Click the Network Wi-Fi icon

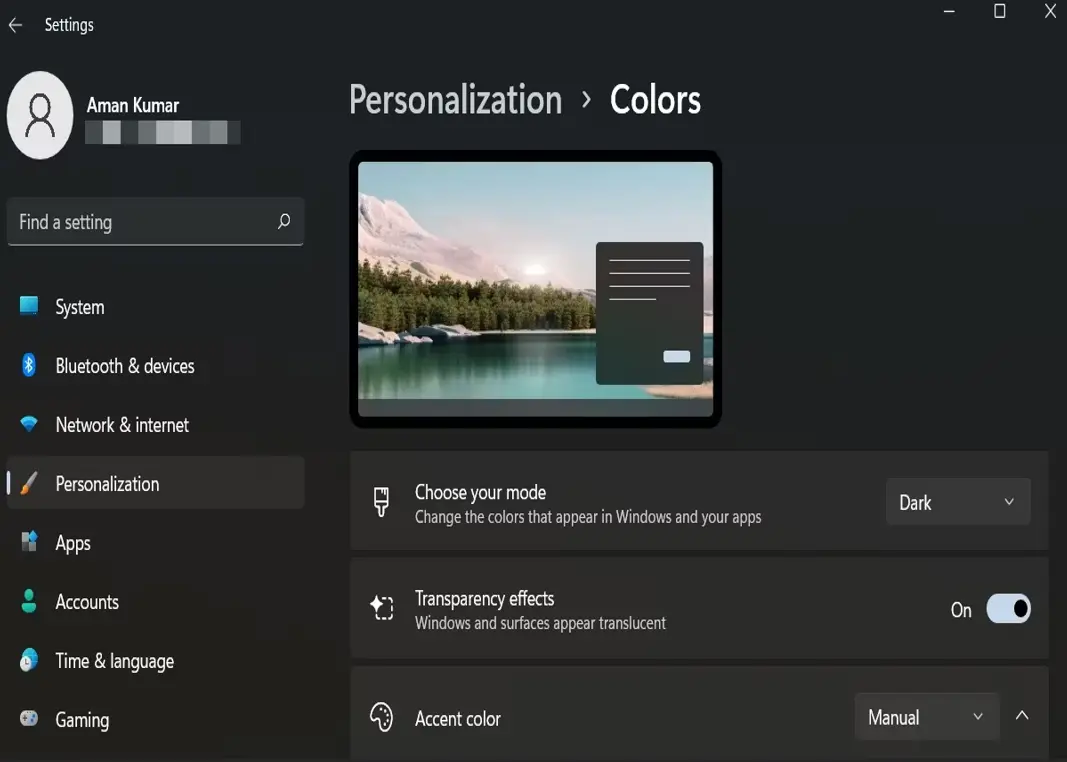click(29, 424)
